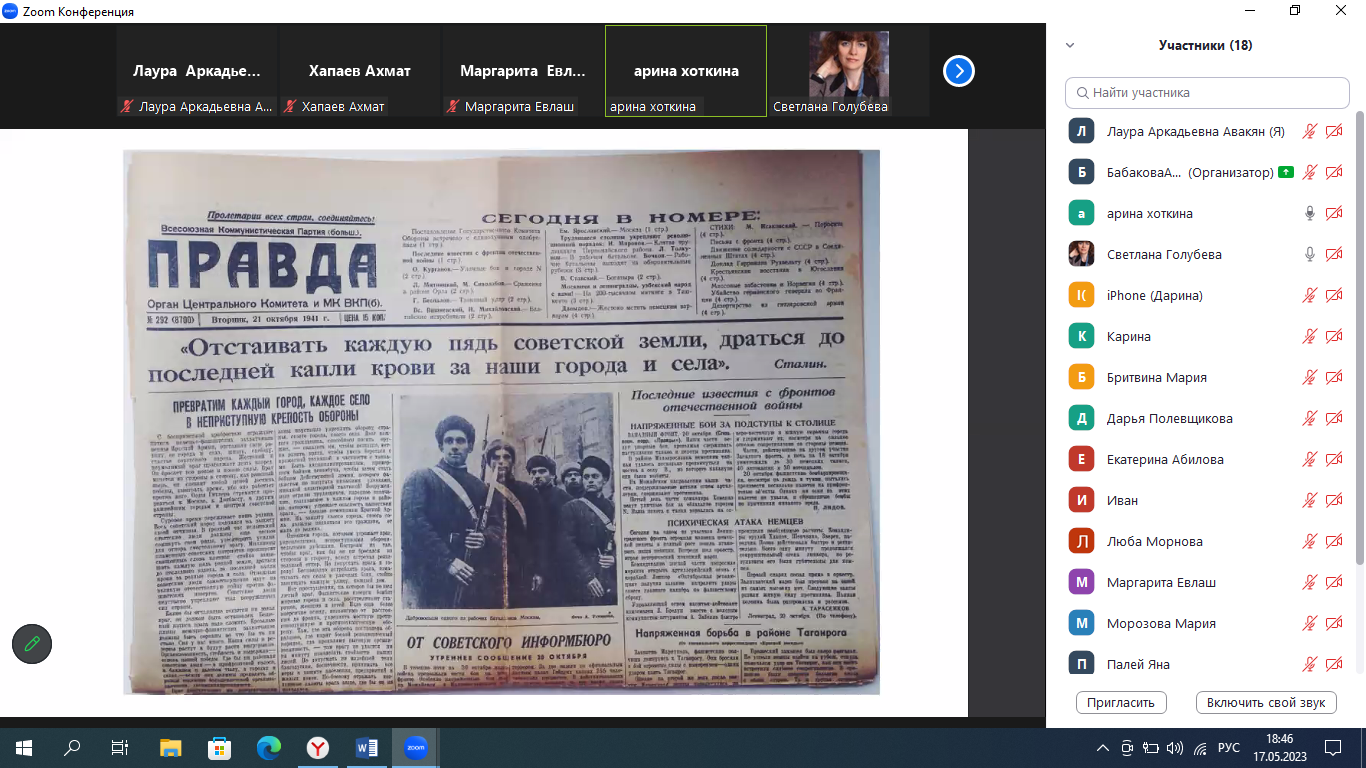The image size is (1366, 768).
Task: Click the Б avatar of the Организатор
Action: pos(1081,172)
